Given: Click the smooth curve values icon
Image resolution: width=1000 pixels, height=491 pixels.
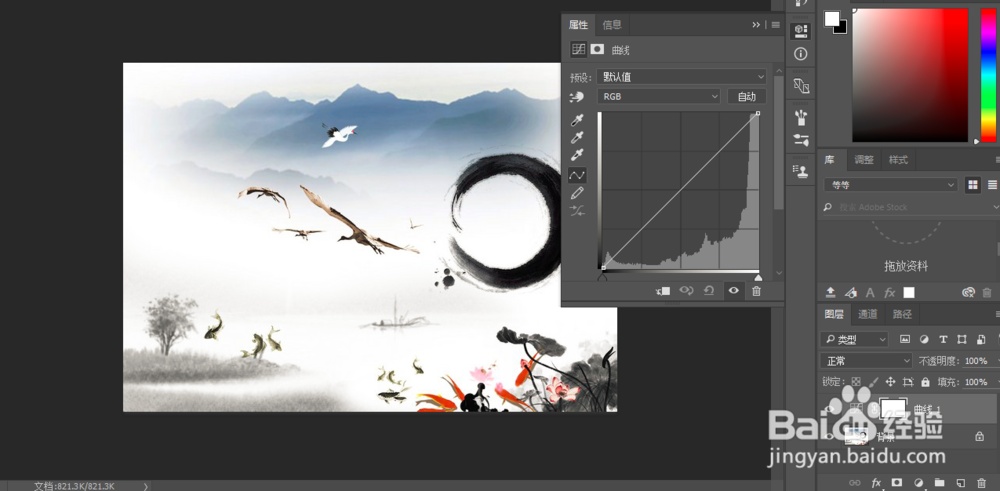Looking at the screenshot, I should click(577, 210).
